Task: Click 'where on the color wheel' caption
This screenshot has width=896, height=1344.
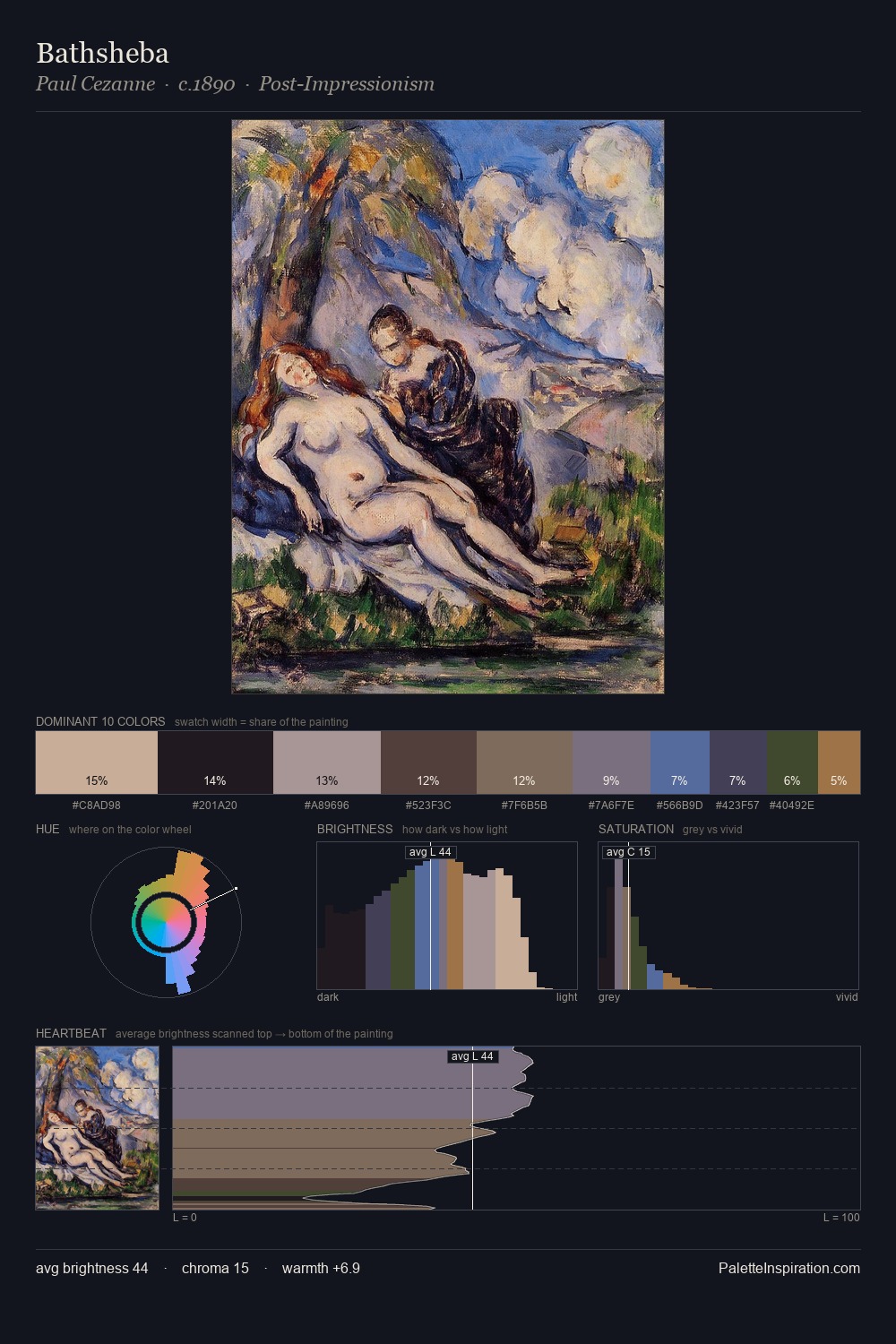Action: coord(130,830)
